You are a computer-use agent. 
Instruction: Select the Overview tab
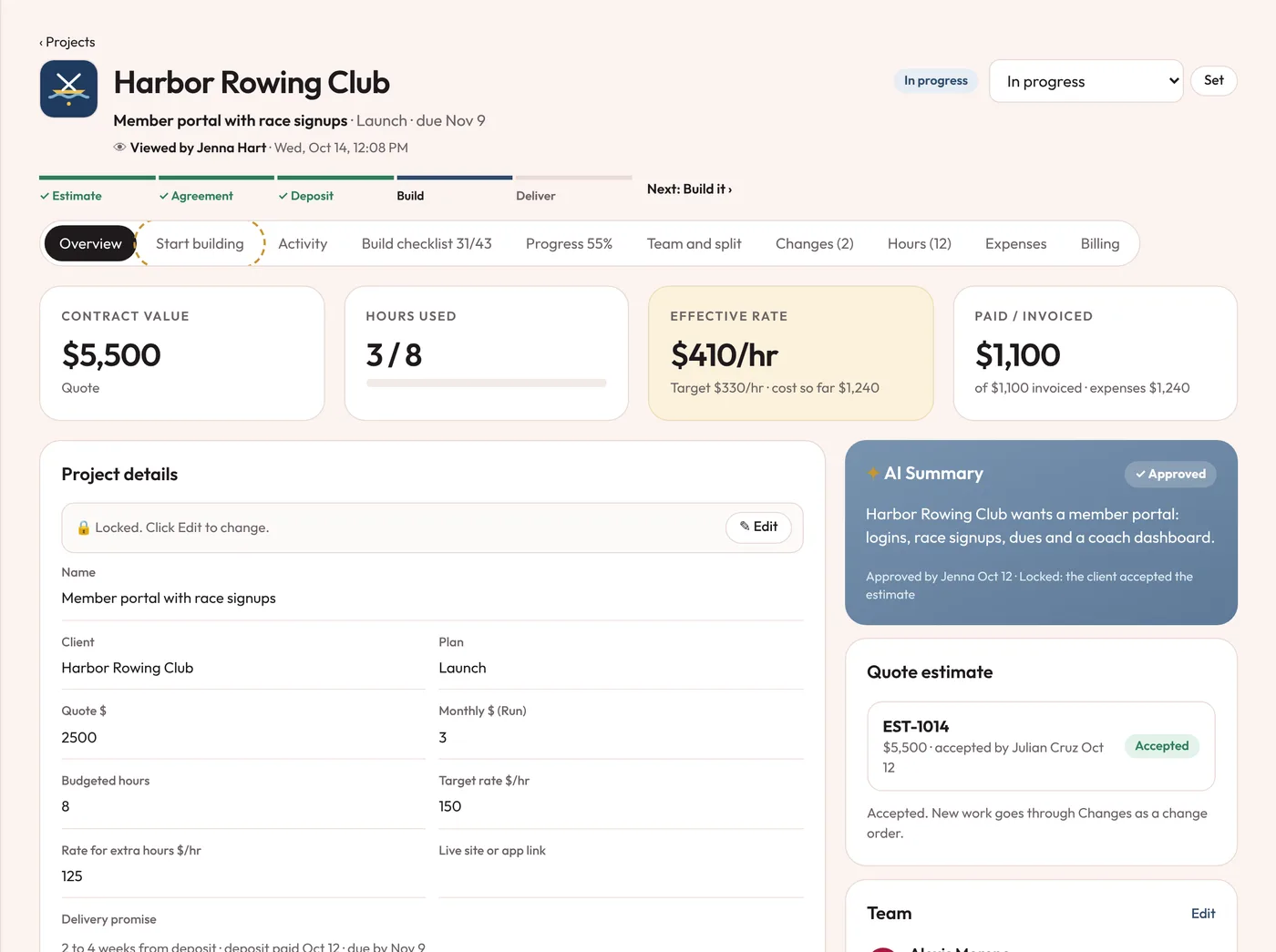click(x=90, y=243)
